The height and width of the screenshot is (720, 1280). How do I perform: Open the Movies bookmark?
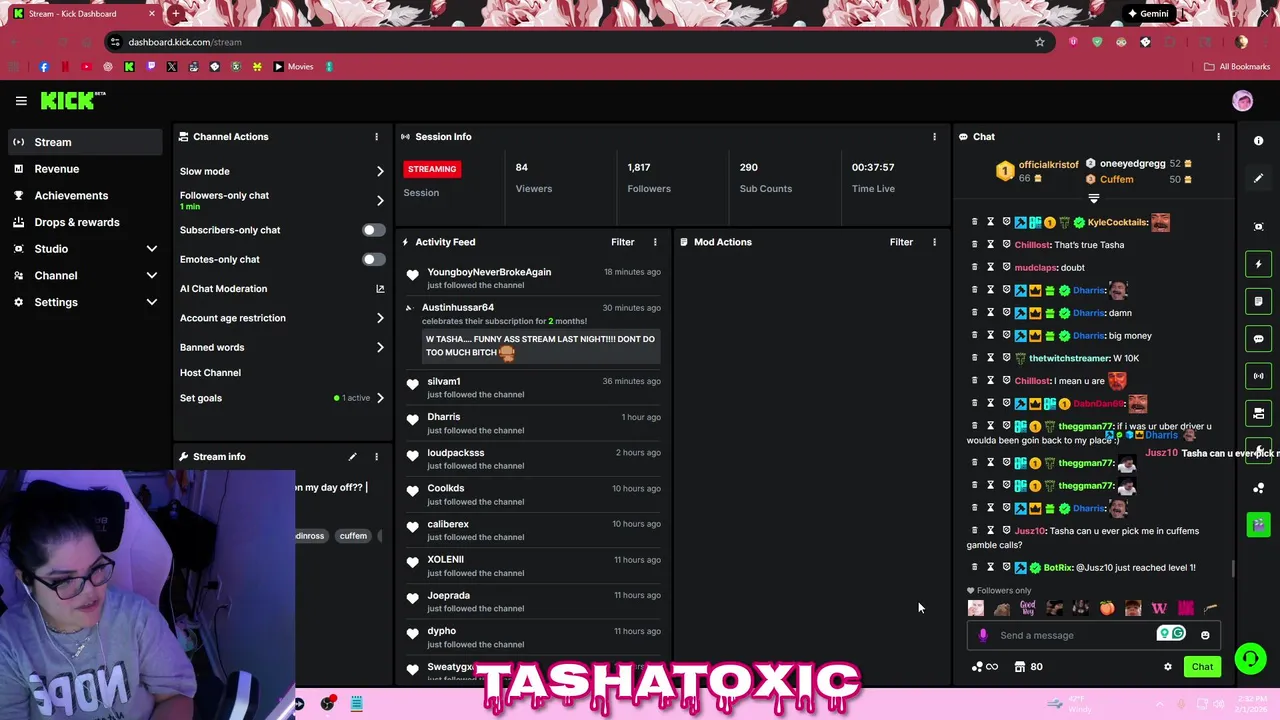coord(293,67)
